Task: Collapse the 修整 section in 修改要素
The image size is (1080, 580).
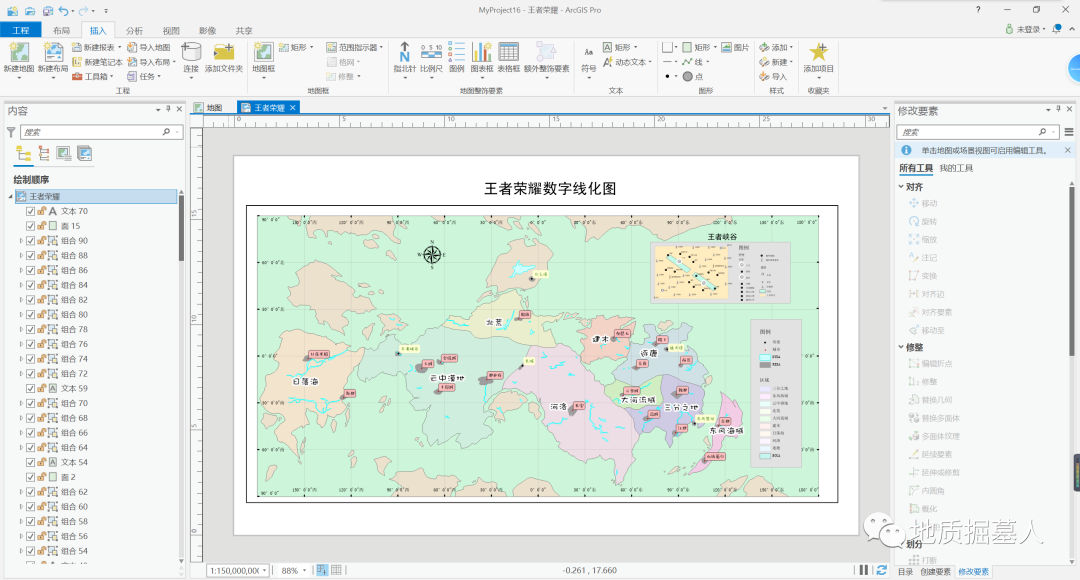Action: click(901, 347)
